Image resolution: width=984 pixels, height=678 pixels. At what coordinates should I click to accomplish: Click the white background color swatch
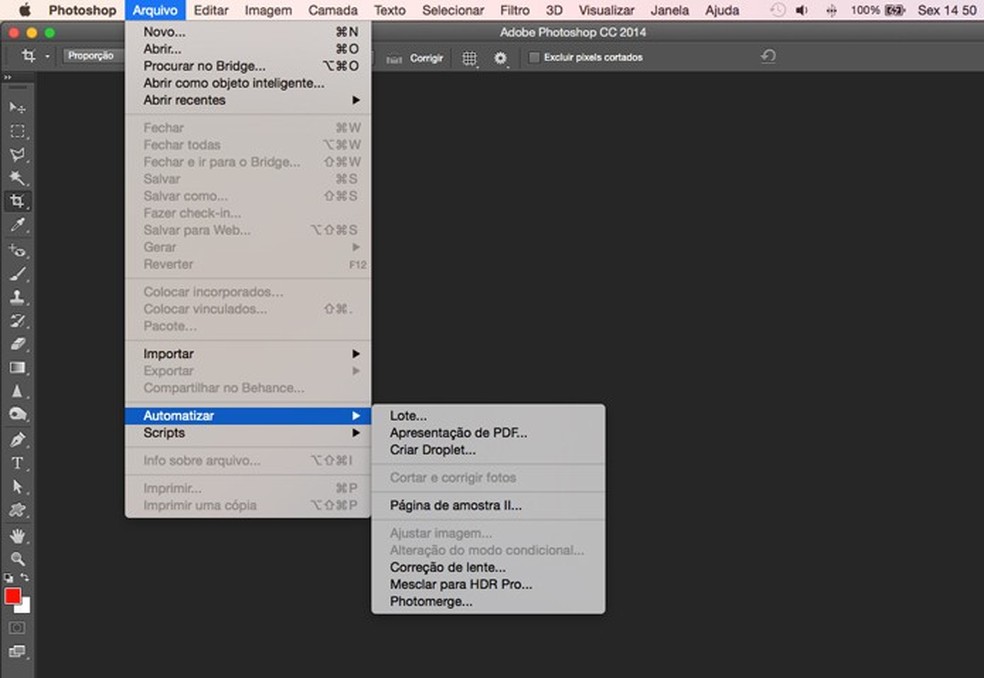click(x=24, y=607)
